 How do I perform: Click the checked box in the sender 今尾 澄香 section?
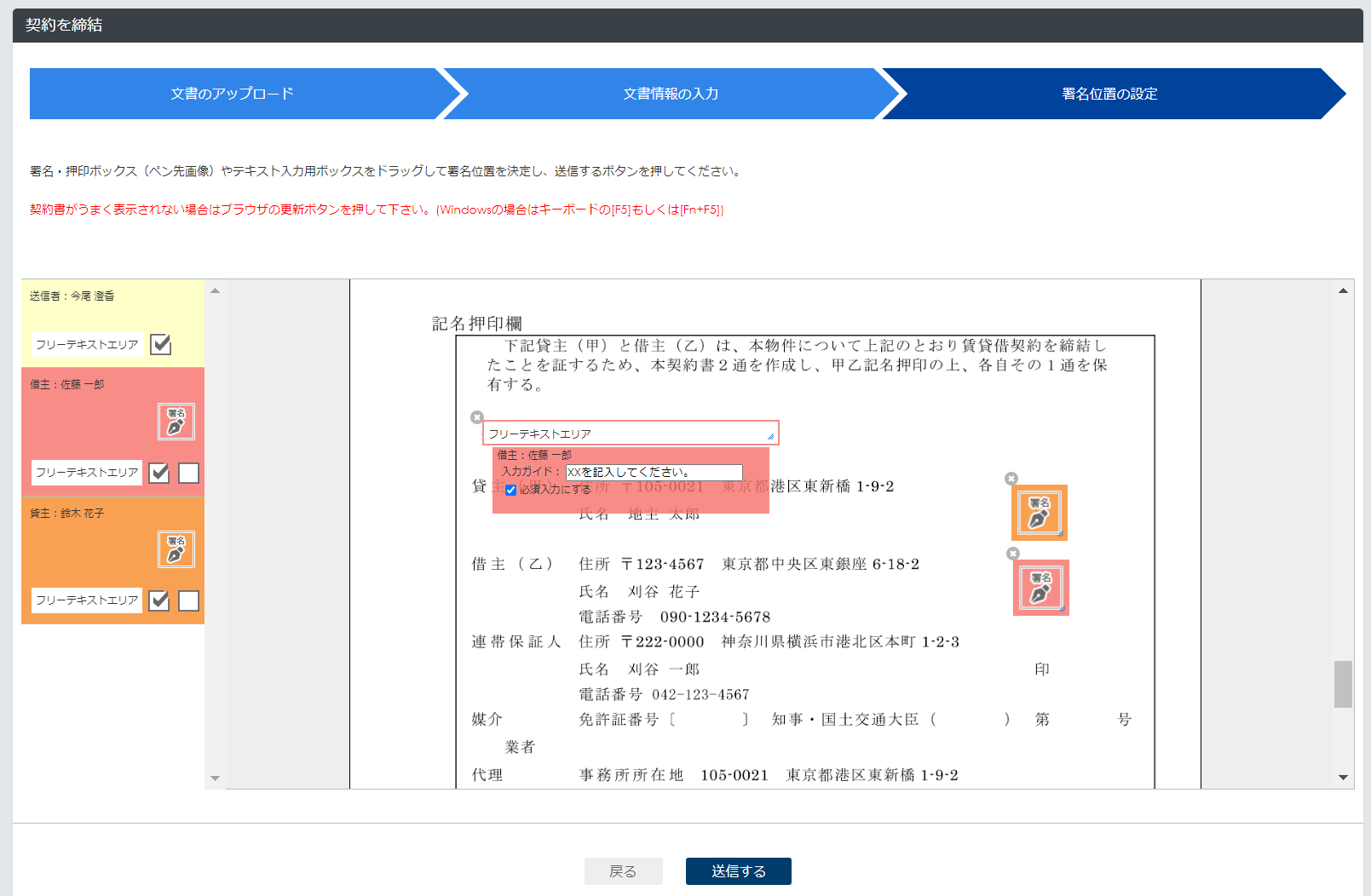click(161, 344)
